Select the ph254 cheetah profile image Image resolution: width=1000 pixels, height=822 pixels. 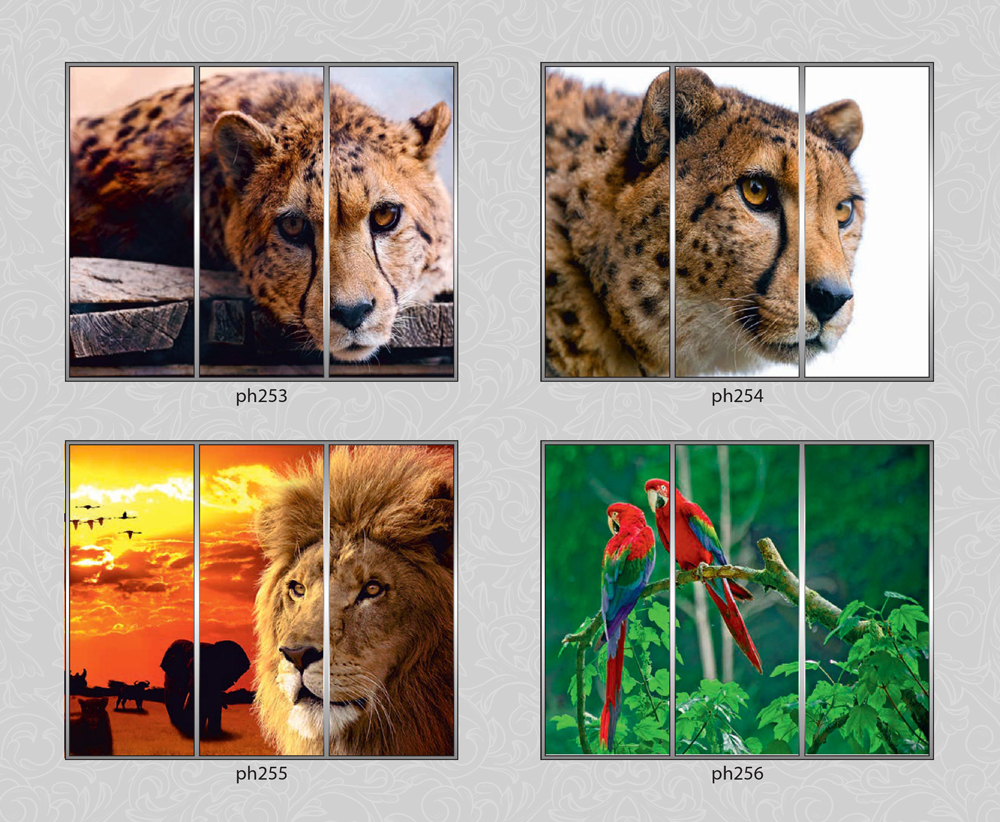[x=737, y=222]
